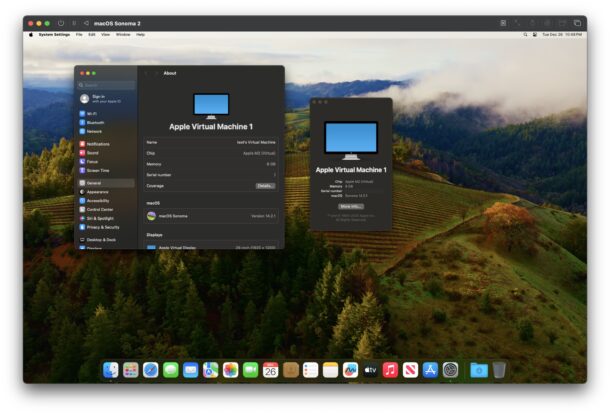Open Bluetooth settings in the sidebar
Viewport: 610px width, 414px height.
pyautogui.click(x=94, y=123)
